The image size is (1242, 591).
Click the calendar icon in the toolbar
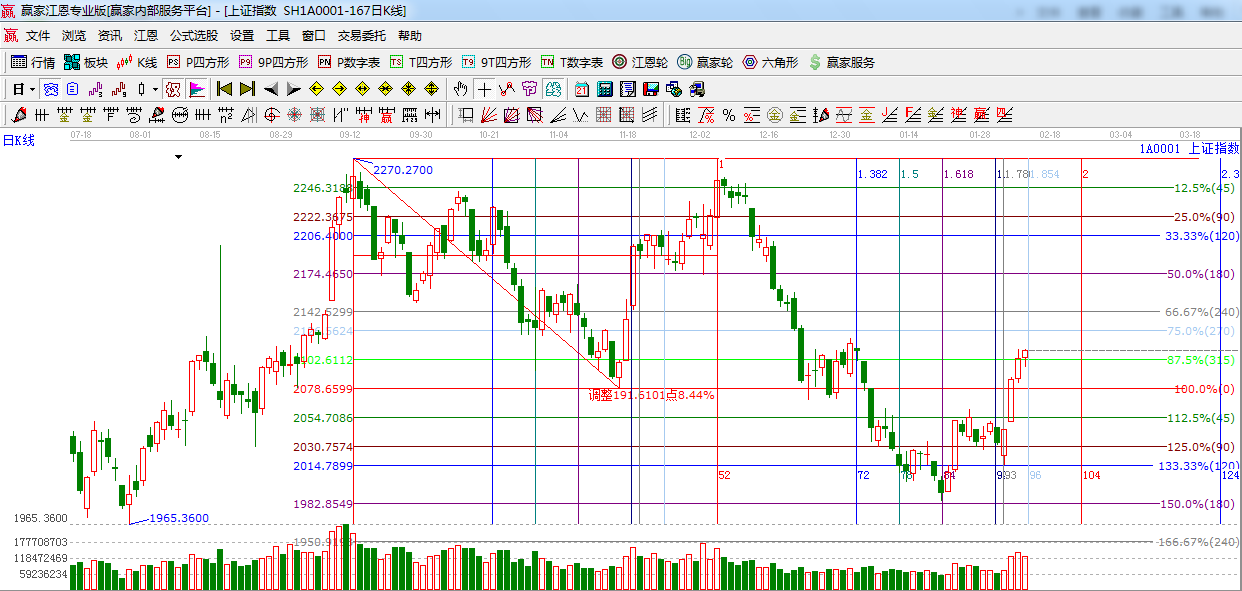581,89
